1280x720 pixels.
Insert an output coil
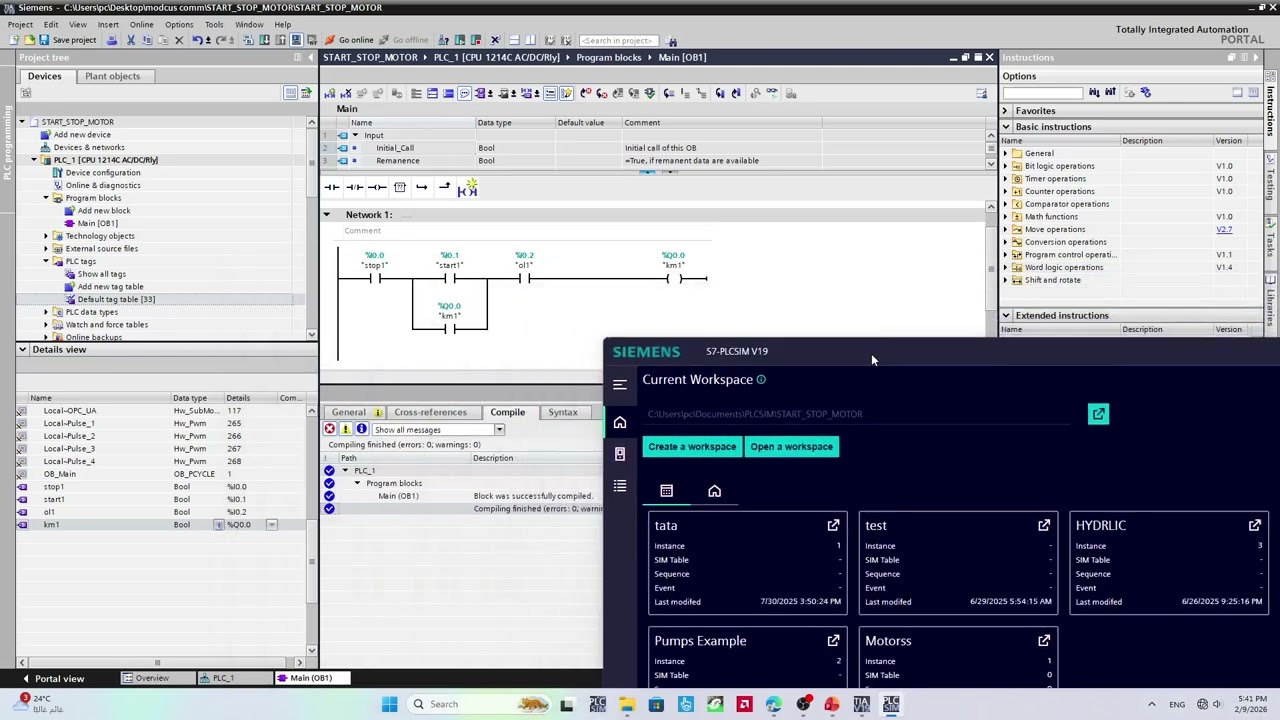click(377, 187)
